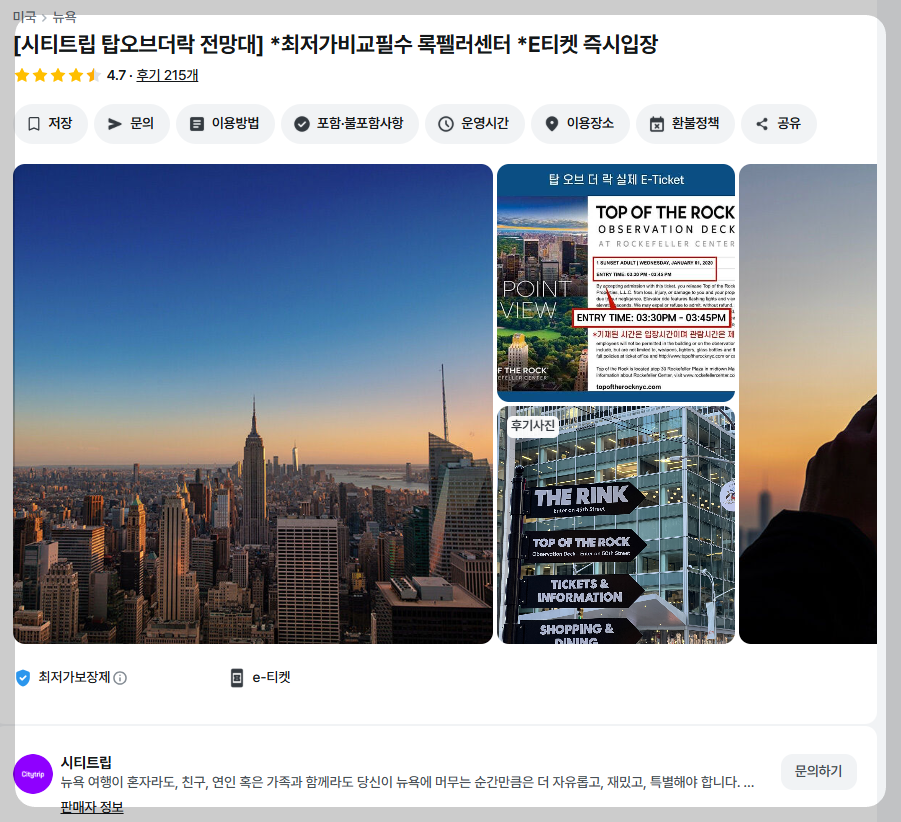Click the star rating icons
The height and width of the screenshot is (822, 901).
coord(57,75)
